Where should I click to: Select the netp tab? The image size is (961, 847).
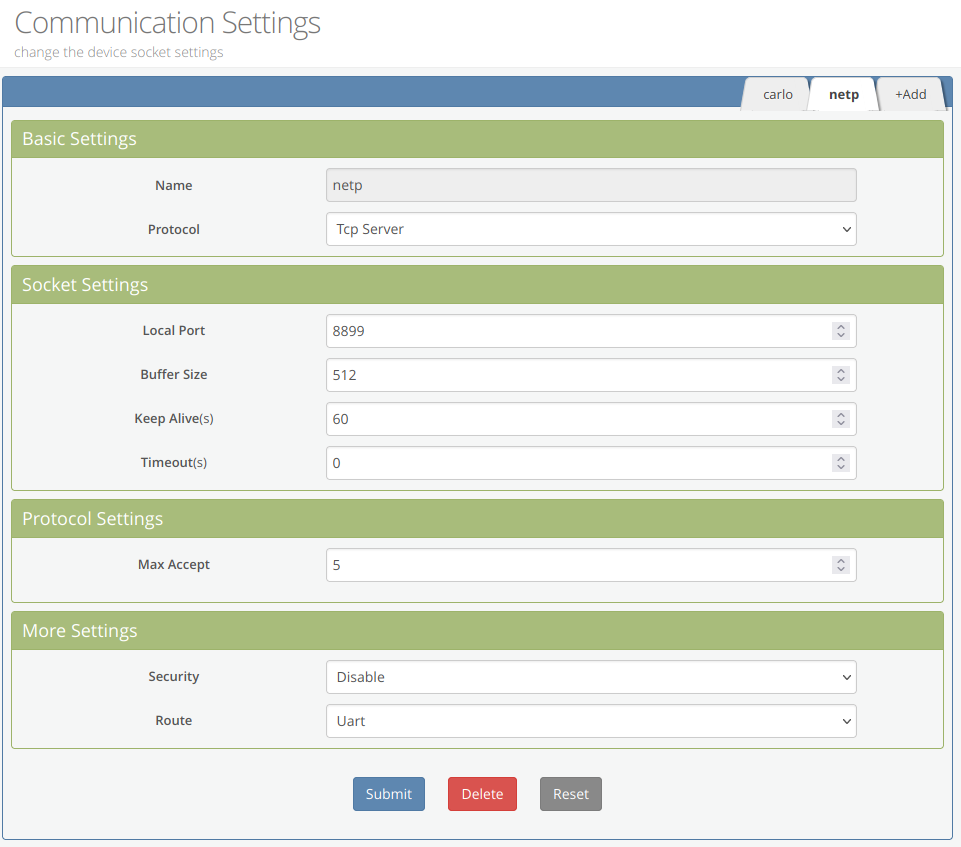click(x=843, y=94)
